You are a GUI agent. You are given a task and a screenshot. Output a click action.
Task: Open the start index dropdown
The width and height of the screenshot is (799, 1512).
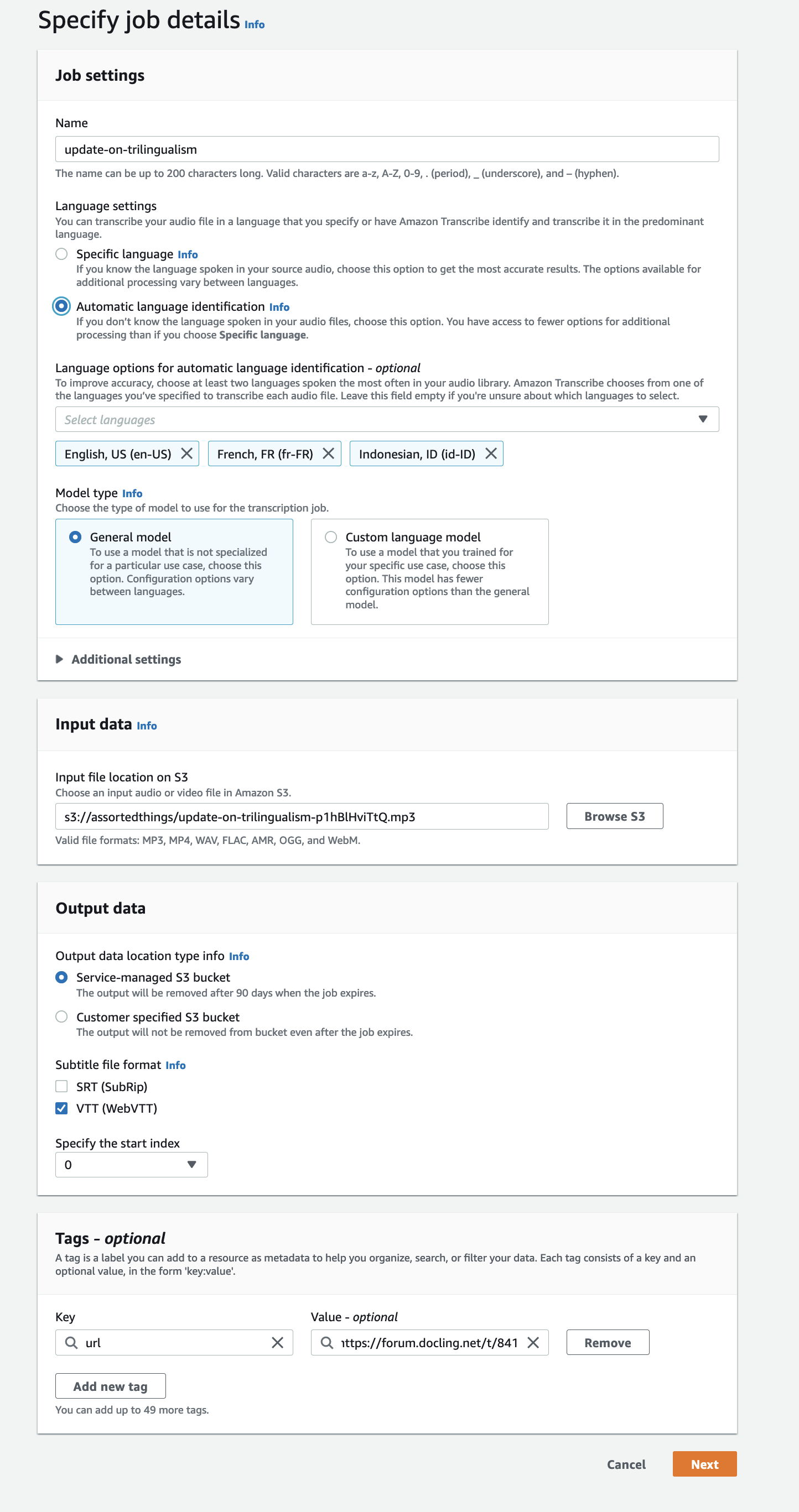pyautogui.click(x=132, y=1164)
